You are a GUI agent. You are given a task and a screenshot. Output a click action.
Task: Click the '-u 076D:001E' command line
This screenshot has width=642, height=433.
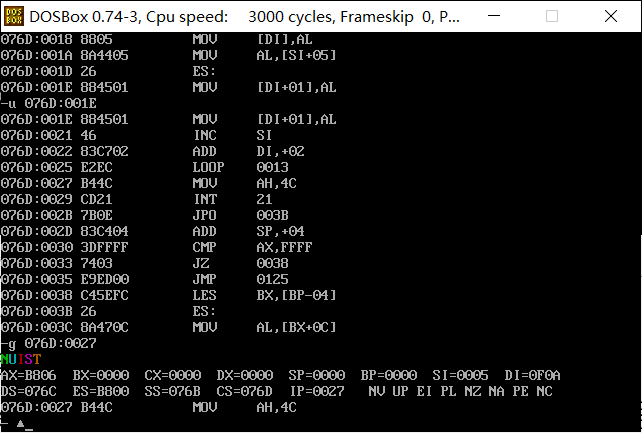pyautogui.click(x=48, y=103)
